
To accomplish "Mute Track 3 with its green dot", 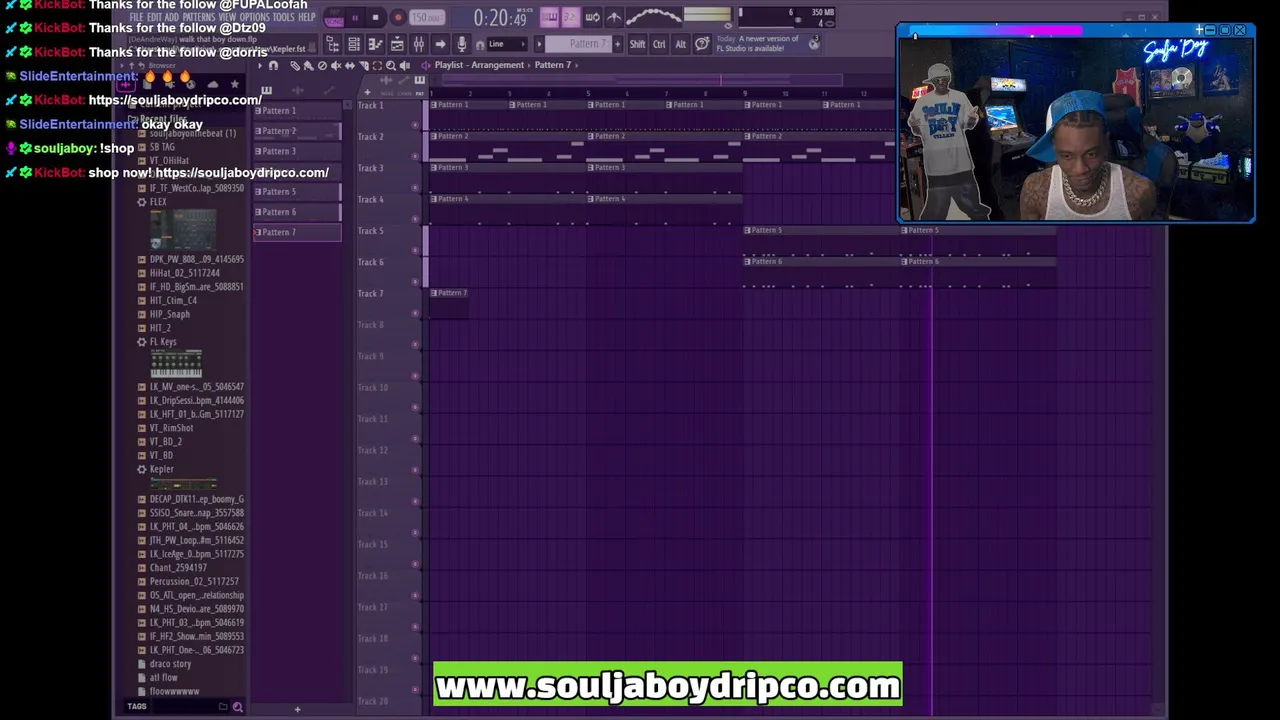I will pyautogui.click(x=415, y=187).
